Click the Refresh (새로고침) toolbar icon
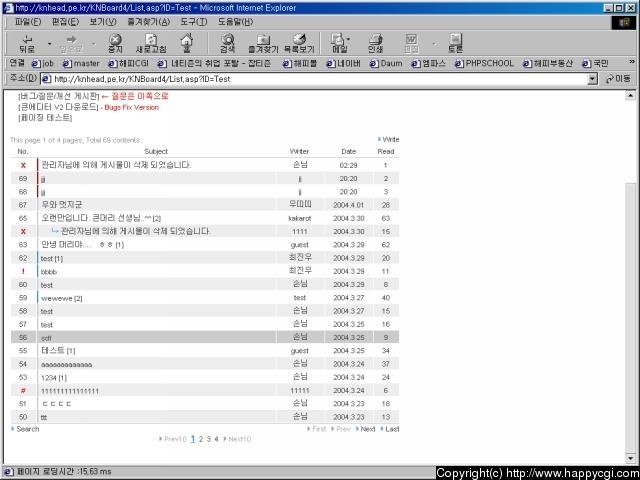 tap(151, 43)
